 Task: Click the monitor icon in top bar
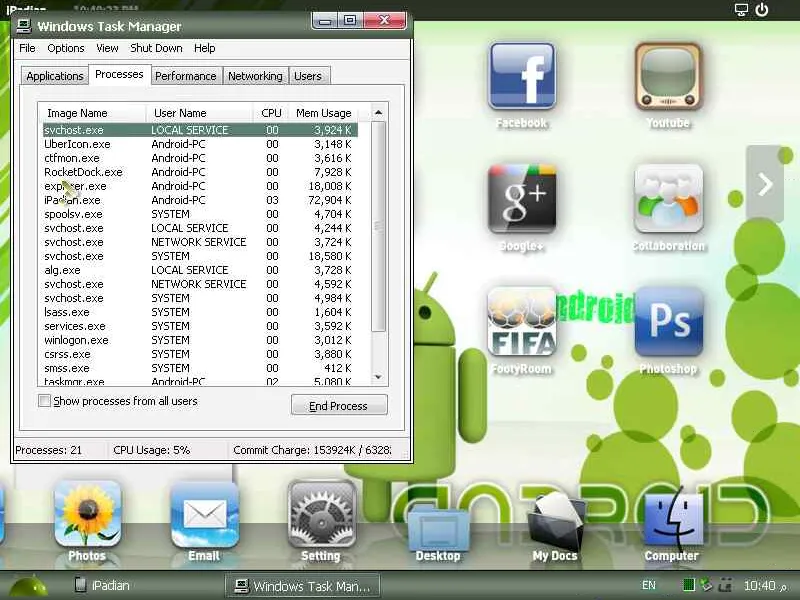[x=741, y=10]
